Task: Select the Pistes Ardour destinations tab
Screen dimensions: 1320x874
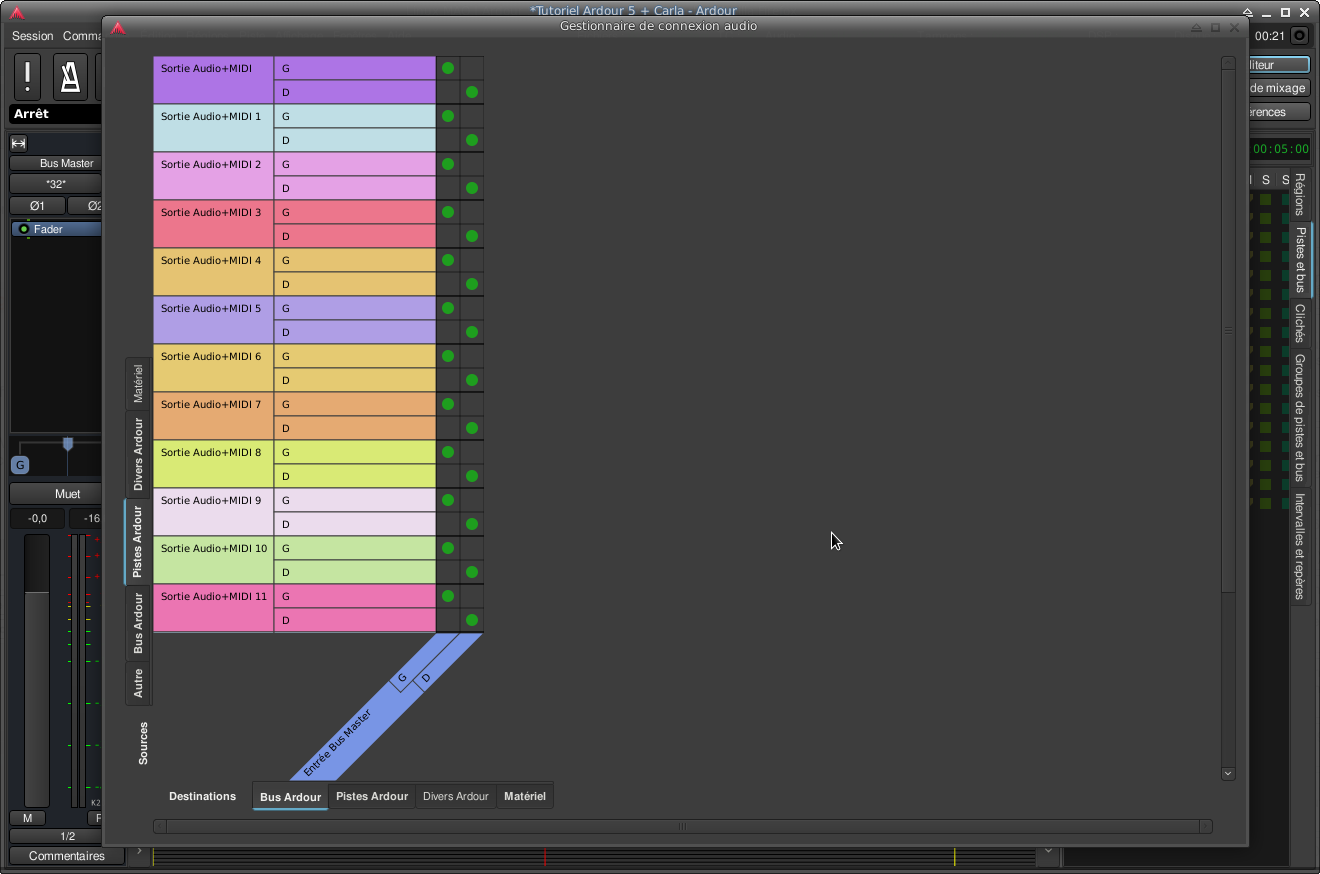Action: click(x=372, y=796)
